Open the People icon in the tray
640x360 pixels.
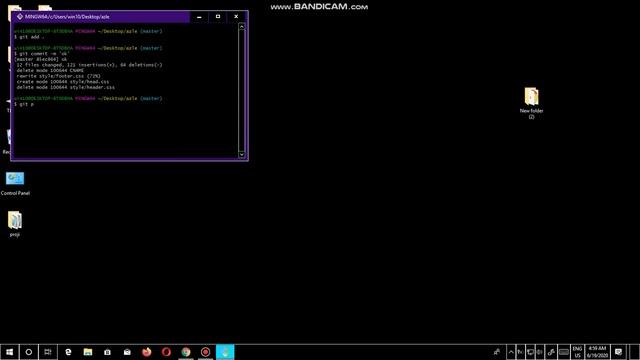(497, 352)
